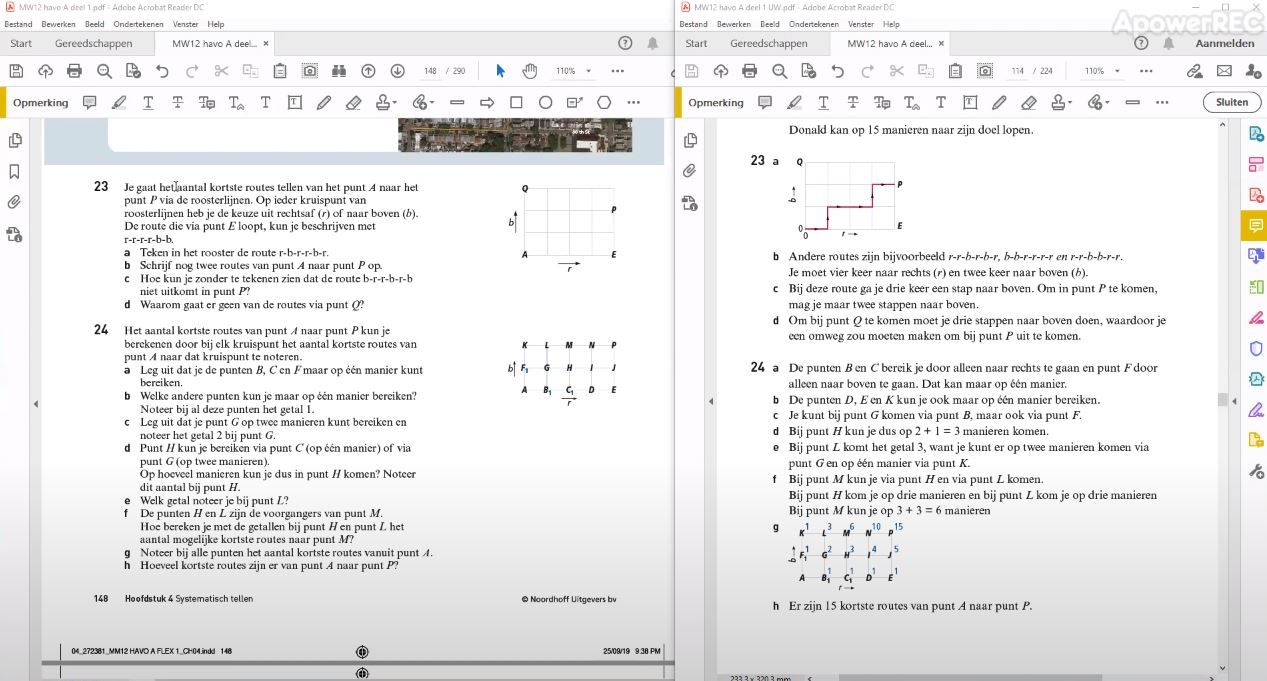The width and height of the screenshot is (1267, 681).
Task: Open the Bestand menu in left window
Action: click(19, 24)
